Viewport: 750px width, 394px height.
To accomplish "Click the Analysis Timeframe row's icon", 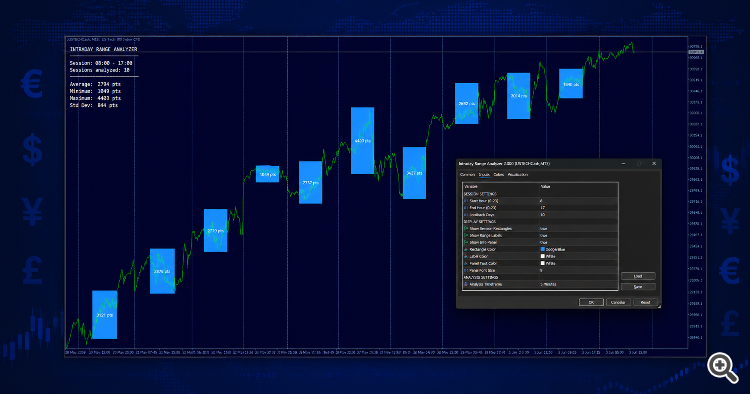I will [466, 284].
